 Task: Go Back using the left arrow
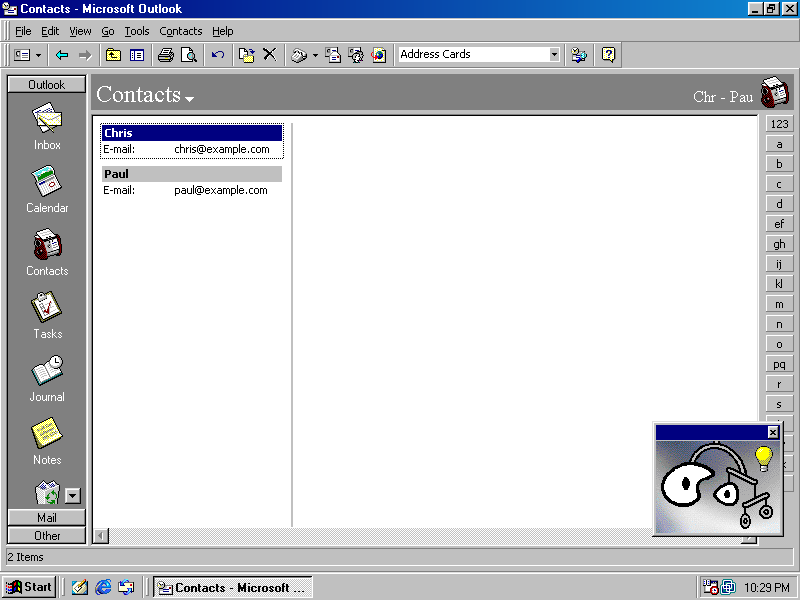click(62, 55)
